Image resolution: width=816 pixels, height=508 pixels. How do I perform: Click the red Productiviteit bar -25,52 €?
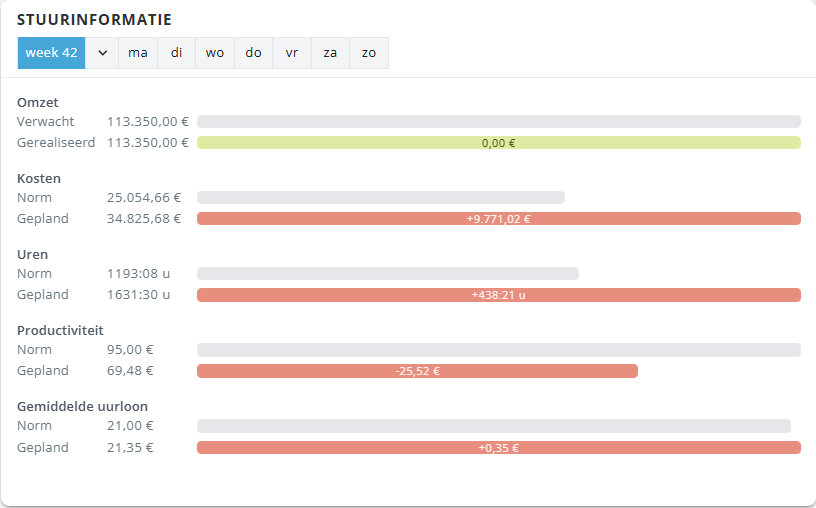tap(417, 371)
